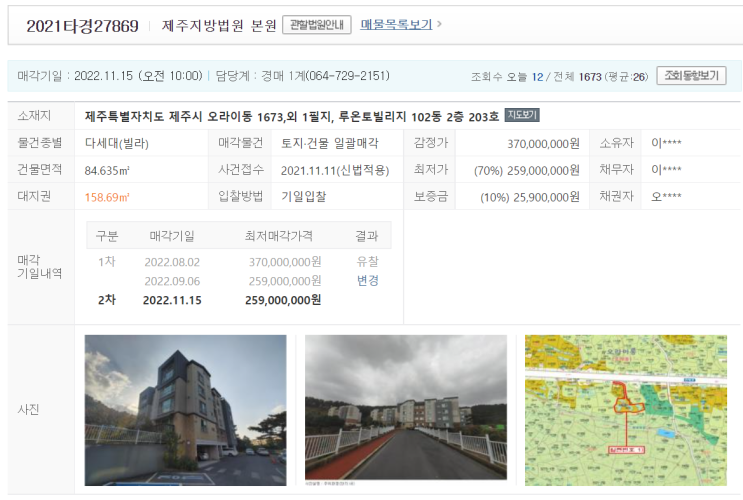Click the today's view count 12
Image resolution: width=743 pixels, height=500 pixels.
pyautogui.click(x=537, y=77)
